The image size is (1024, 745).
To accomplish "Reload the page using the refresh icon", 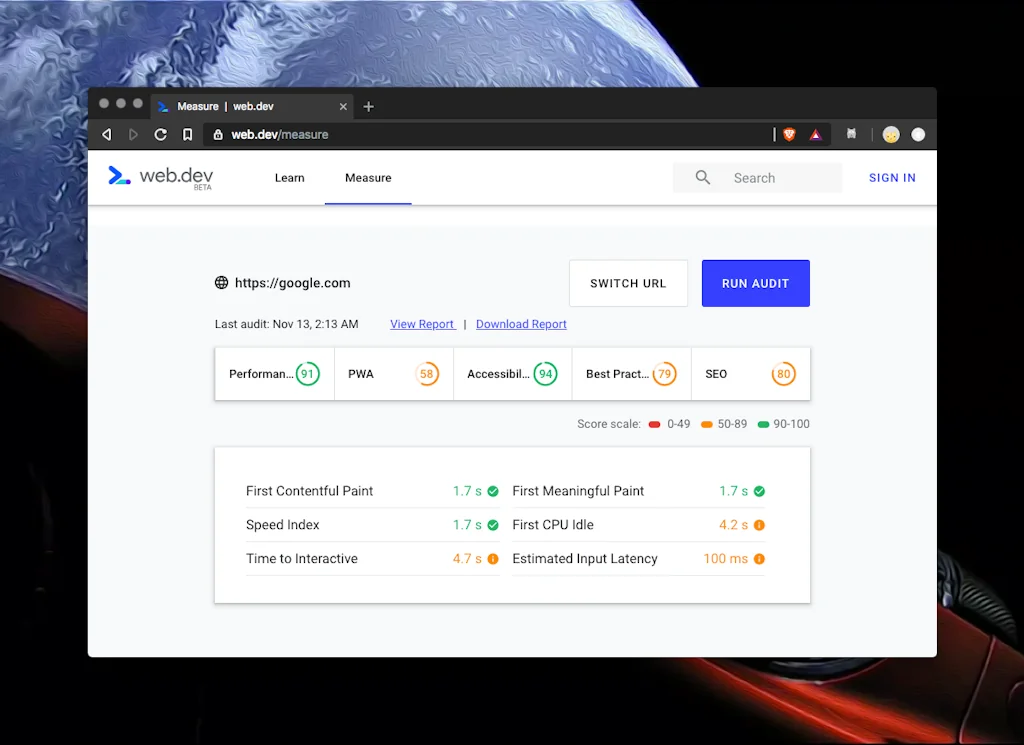I will (160, 134).
